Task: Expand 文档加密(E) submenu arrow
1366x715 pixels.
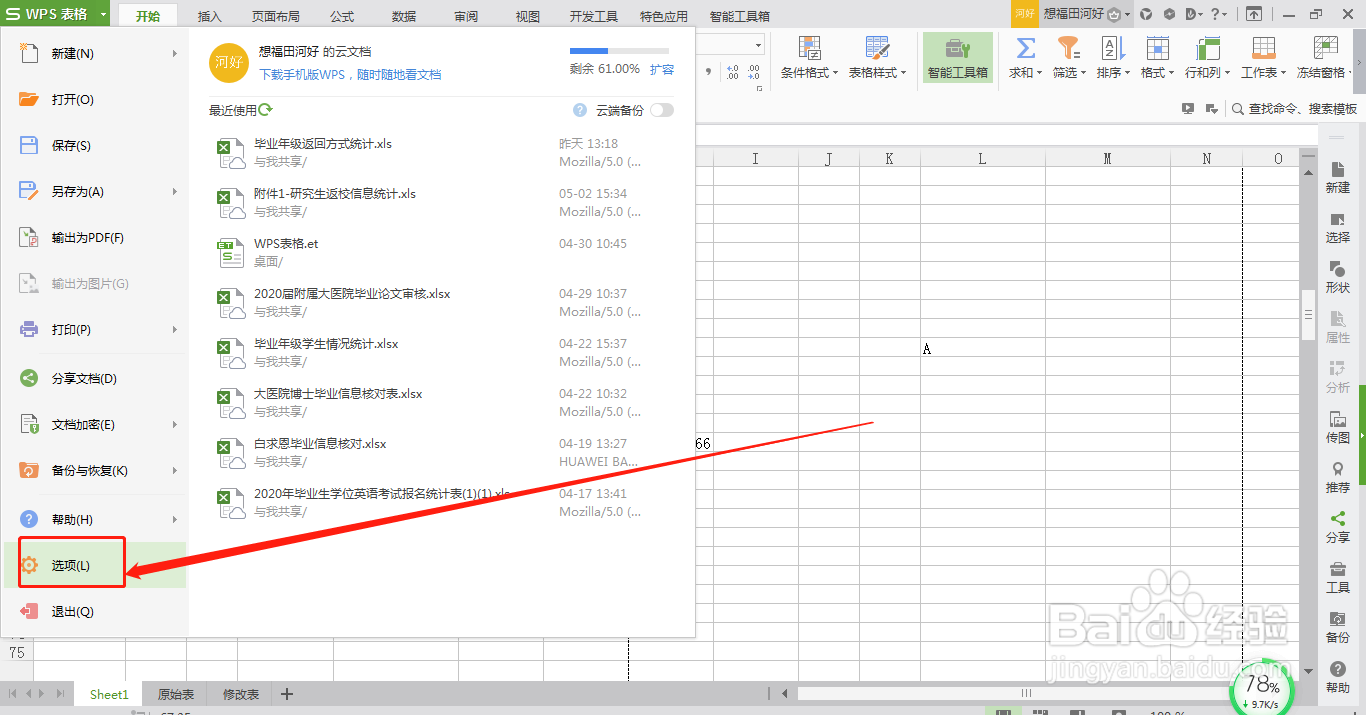Action: click(x=175, y=425)
